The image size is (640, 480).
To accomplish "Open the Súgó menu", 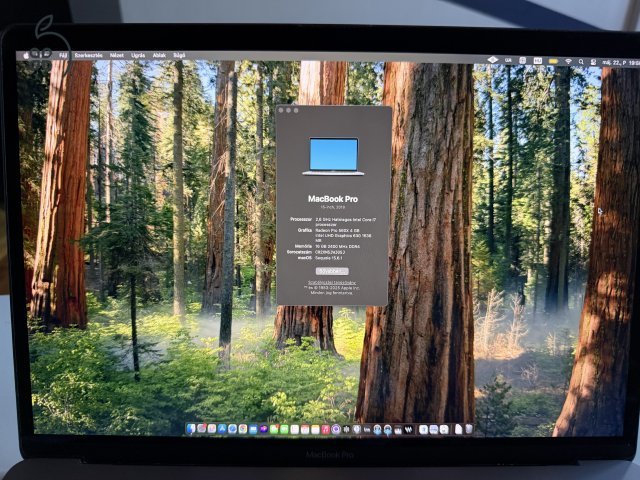I will click(x=179, y=56).
